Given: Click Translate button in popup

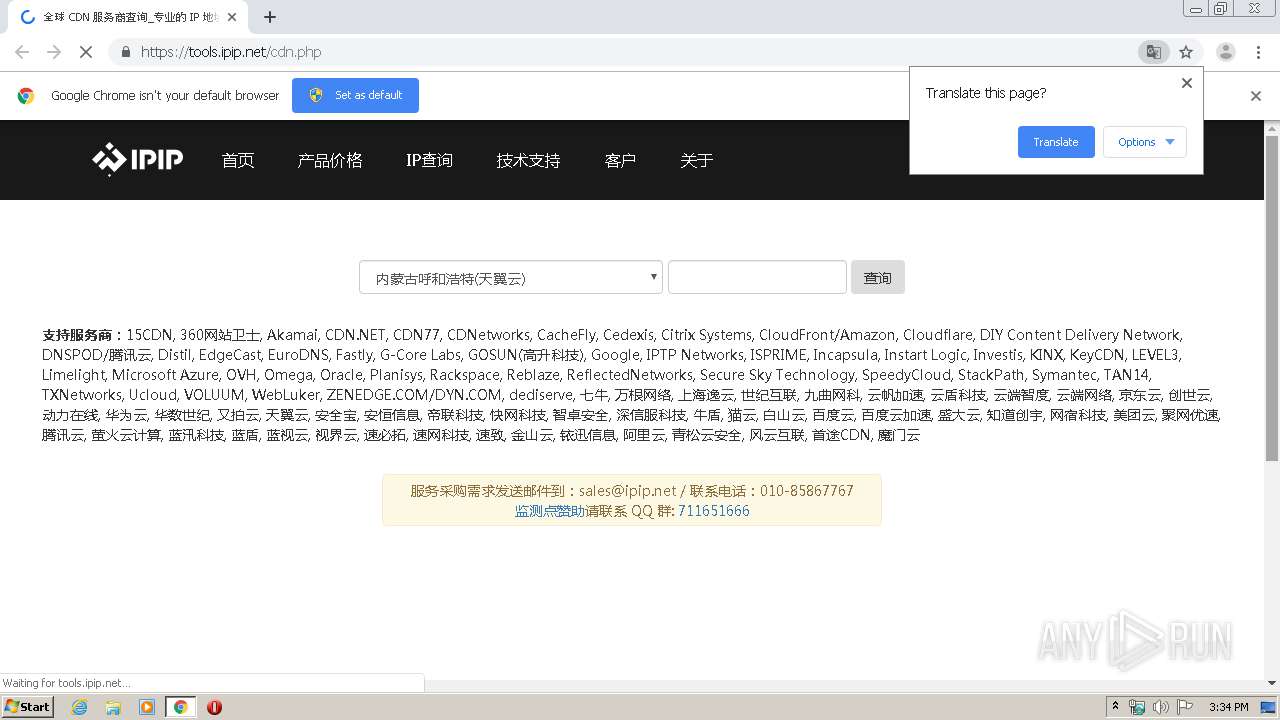Looking at the screenshot, I should [x=1056, y=142].
